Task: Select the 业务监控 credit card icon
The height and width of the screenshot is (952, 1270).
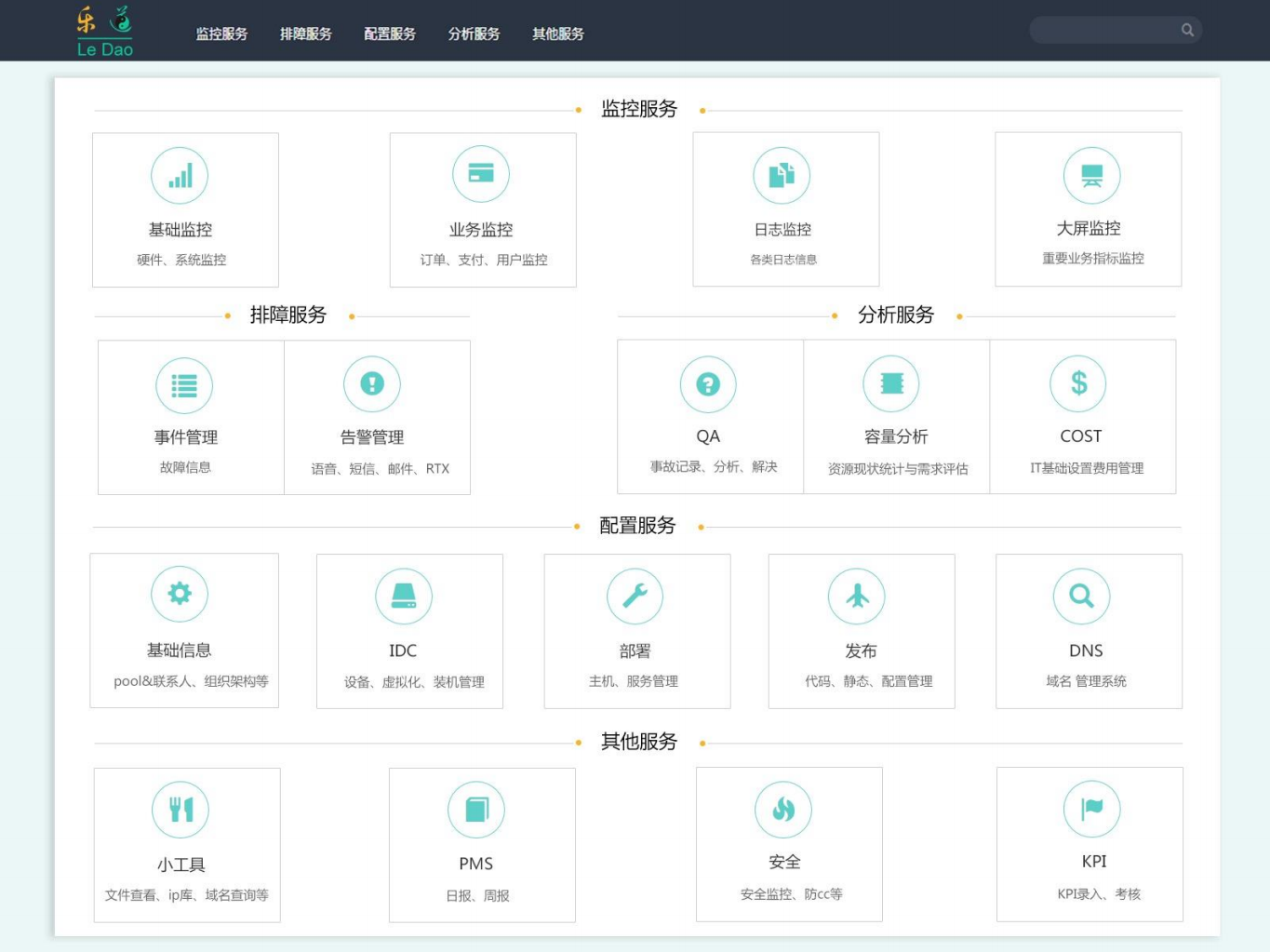Action: click(482, 174)
